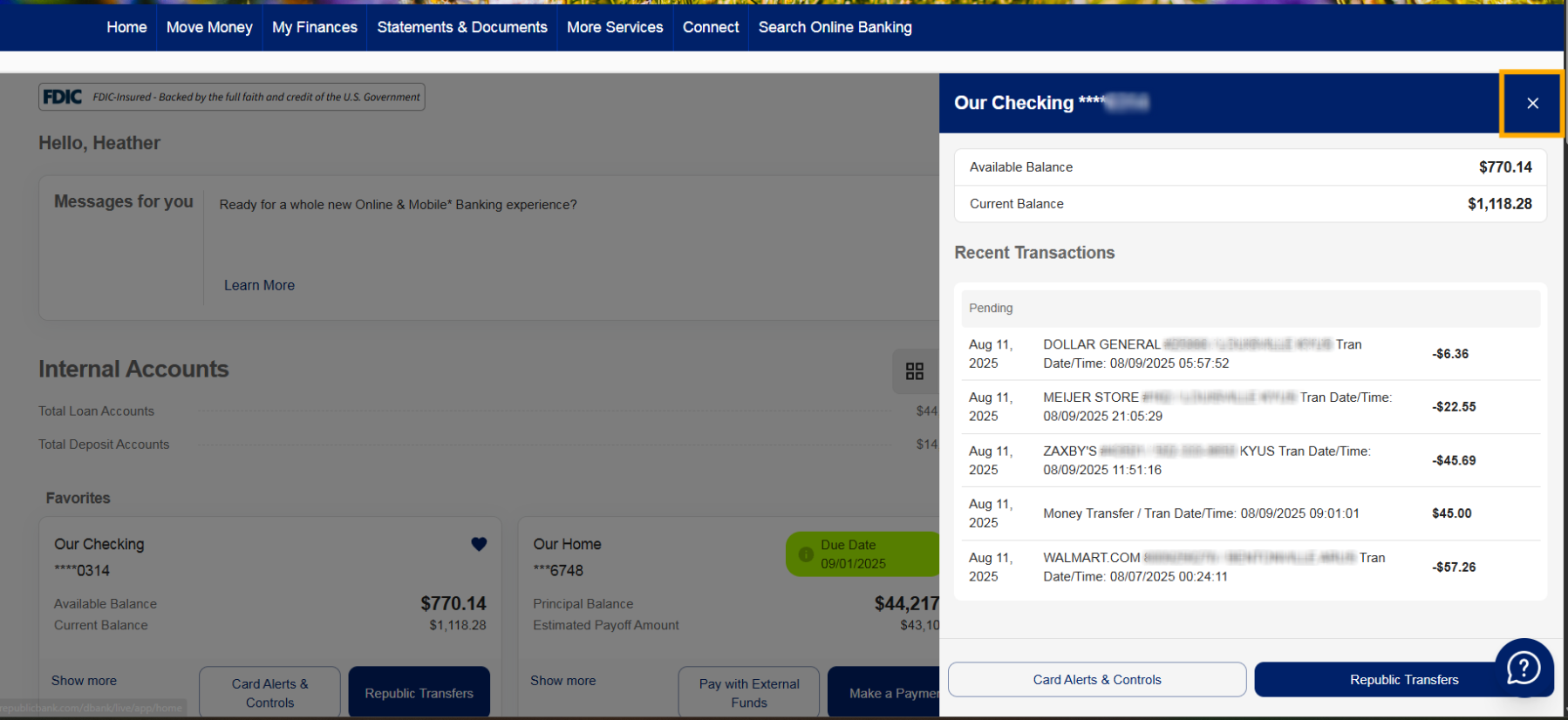Close the Our Checking details panel
Screen dimensions: 1568x720
click(1531, 103)
